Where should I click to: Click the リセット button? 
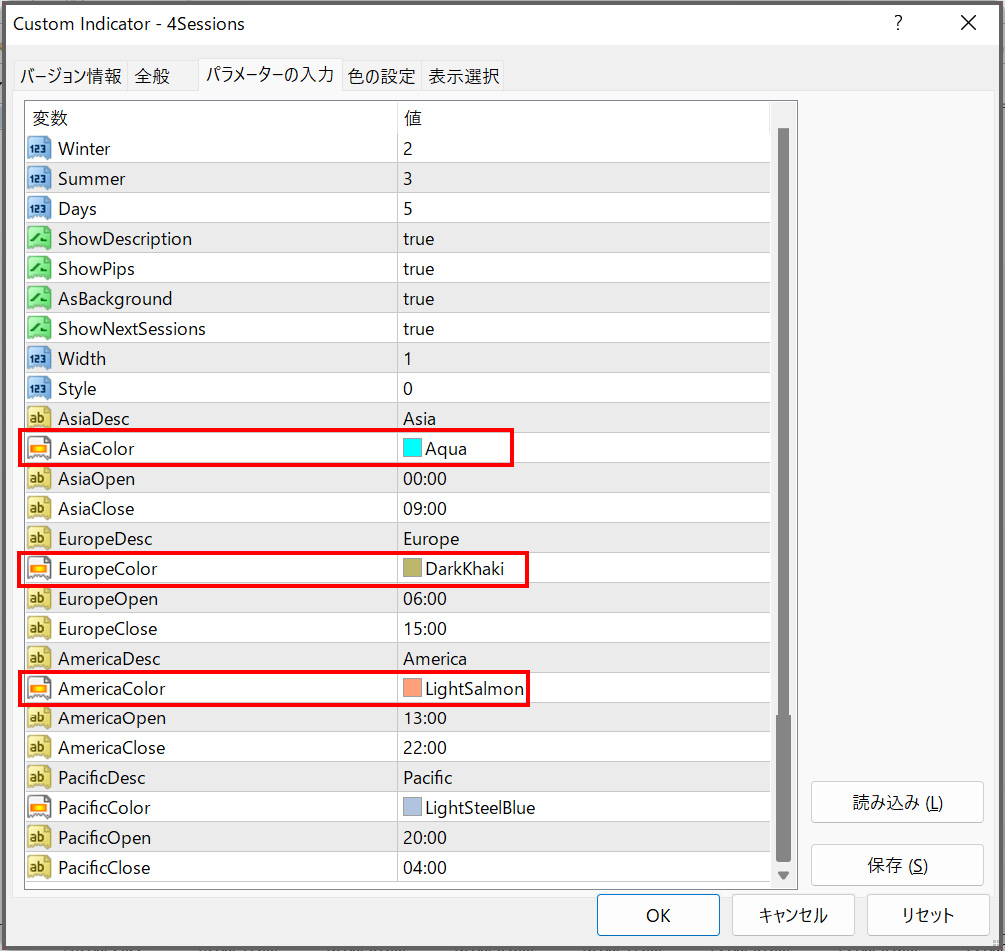(927, 915)
